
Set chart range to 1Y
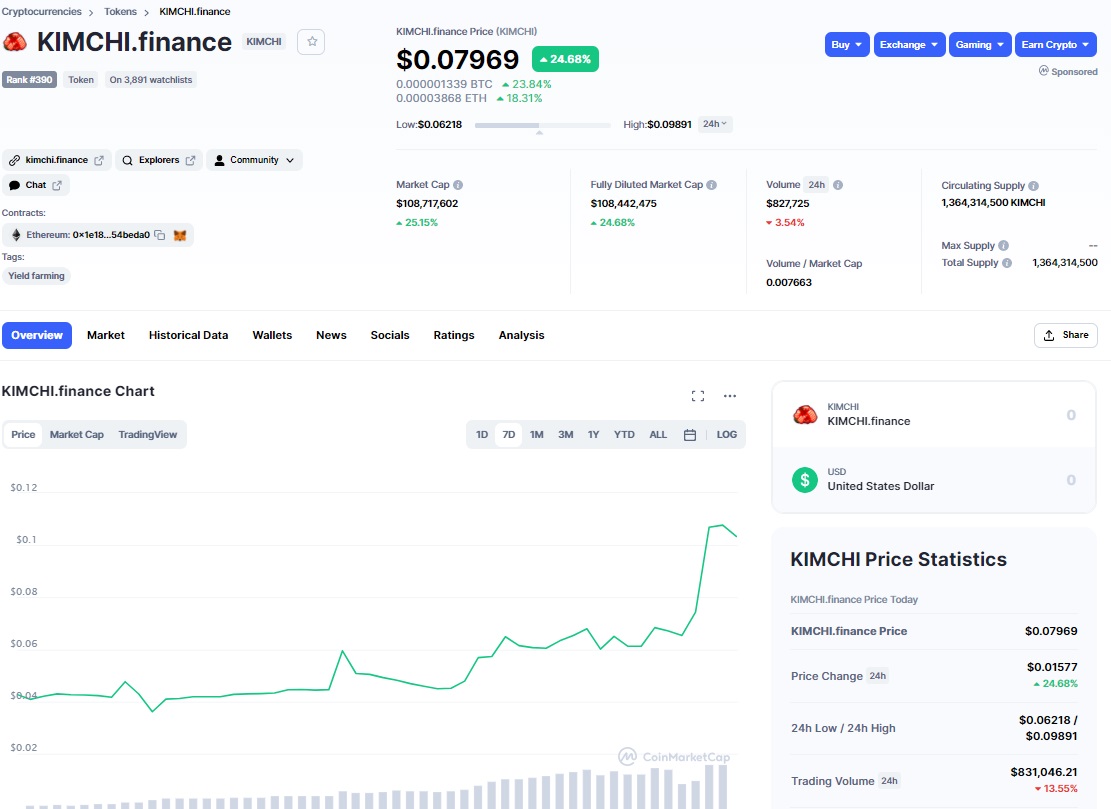click(x=594, y=435)
